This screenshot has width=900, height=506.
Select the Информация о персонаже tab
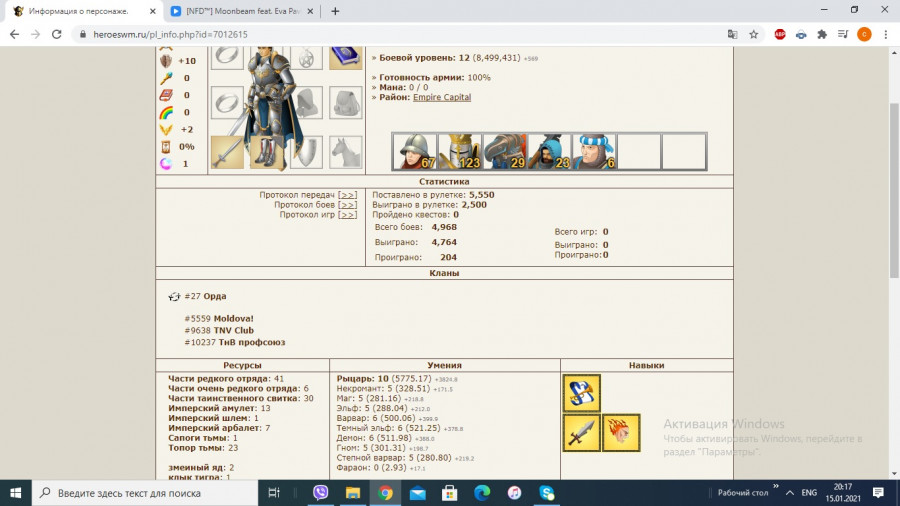(80, 11)
